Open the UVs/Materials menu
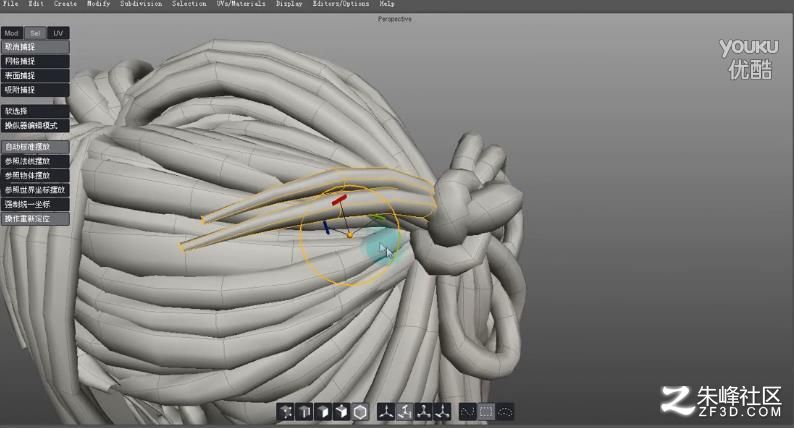This screenshot has width=794, height=428. pos(241,4)
